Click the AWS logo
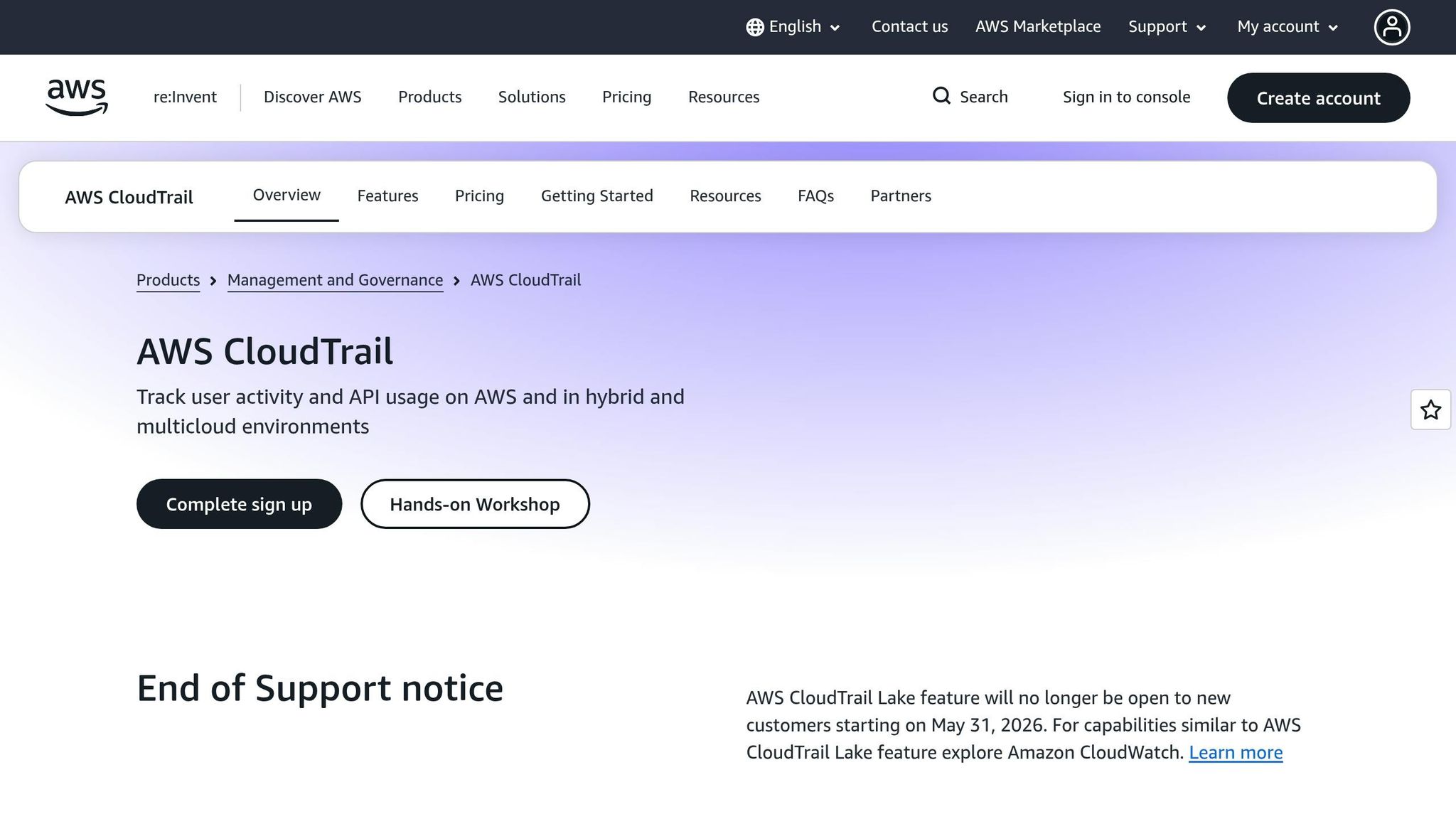Viewport: 1456px width, 819px height. click(77, 97)
